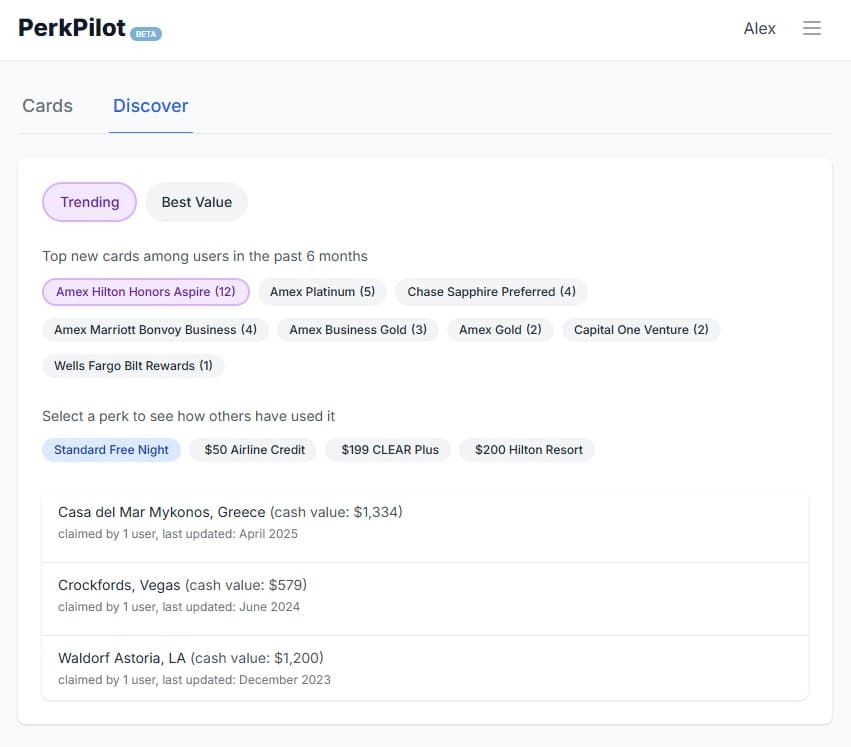
Task: Show the $50 Airline Credit perk
Action: [x=254, y=450]
